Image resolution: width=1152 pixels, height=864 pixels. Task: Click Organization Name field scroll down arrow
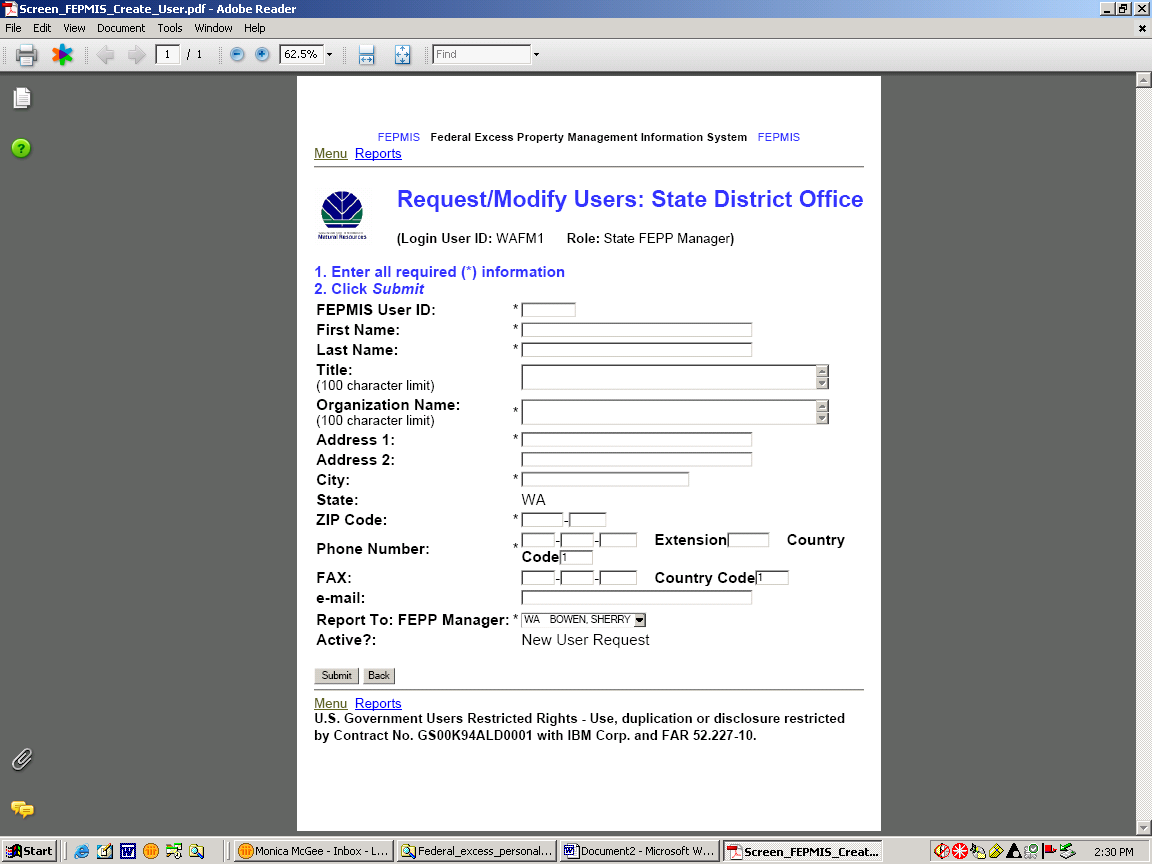pos(823,418)
